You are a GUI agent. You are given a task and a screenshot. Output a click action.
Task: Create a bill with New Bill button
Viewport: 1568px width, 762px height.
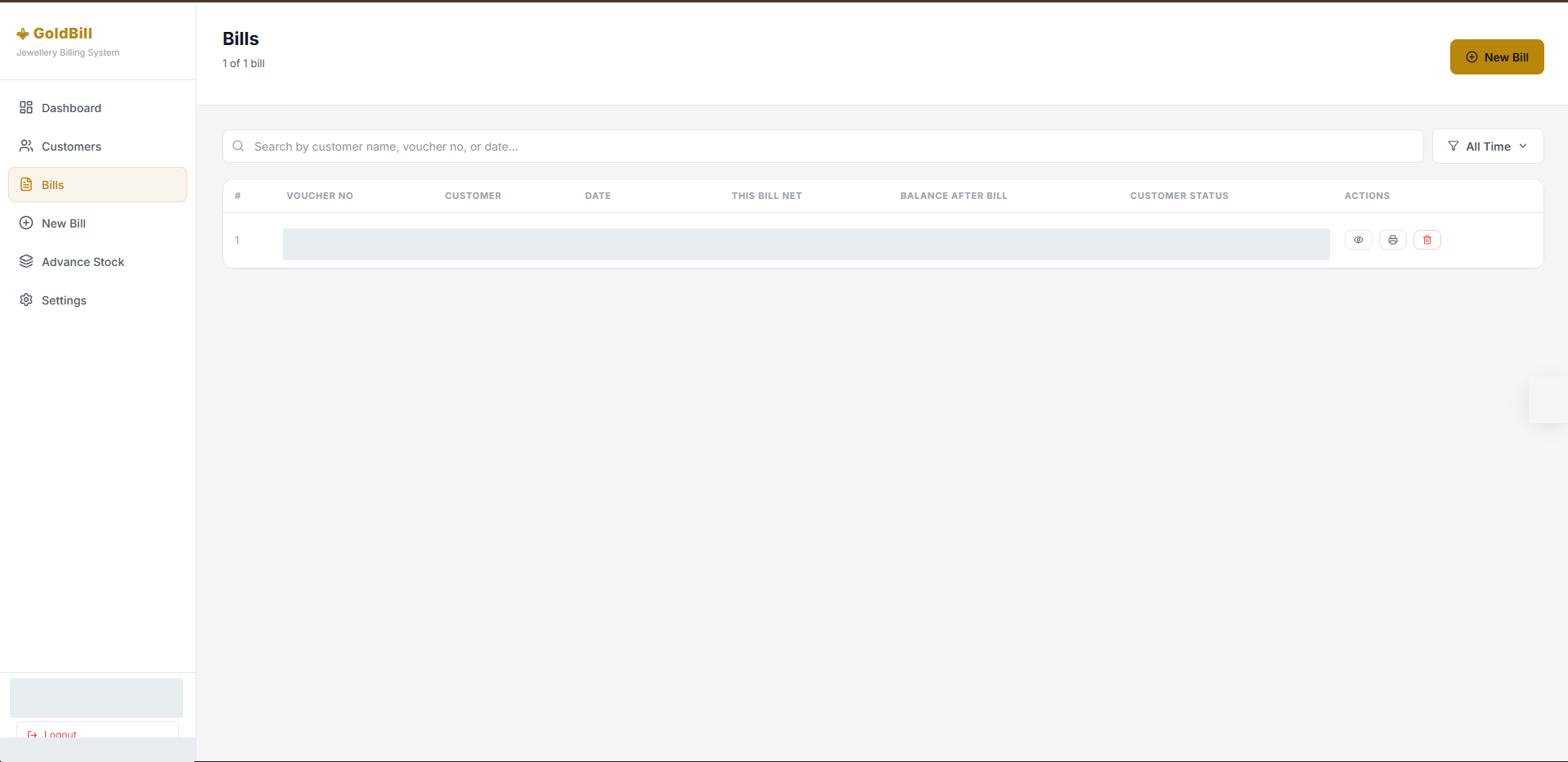click(1497, 57)
